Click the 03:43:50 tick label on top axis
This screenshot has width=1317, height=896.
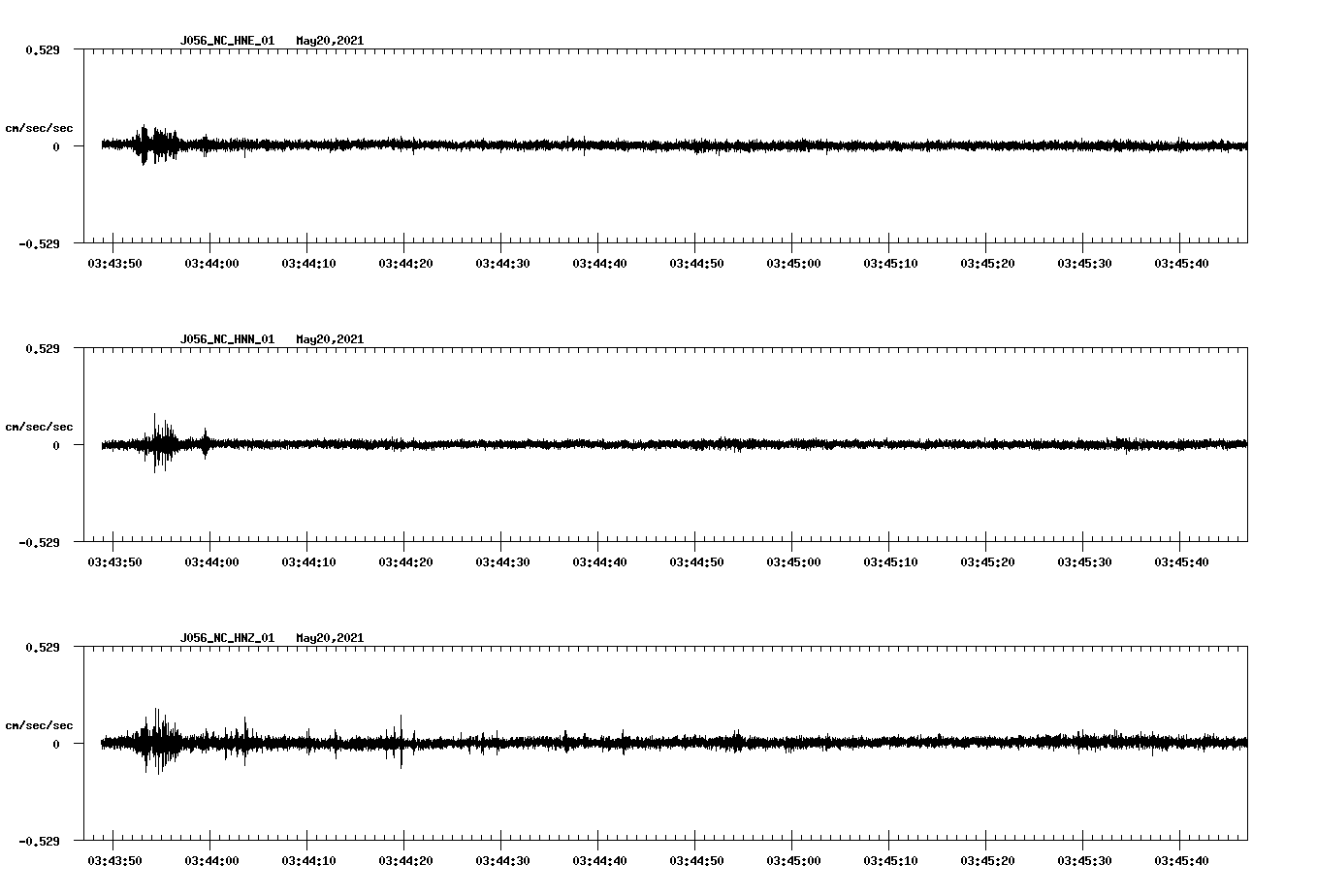[112, 262]
